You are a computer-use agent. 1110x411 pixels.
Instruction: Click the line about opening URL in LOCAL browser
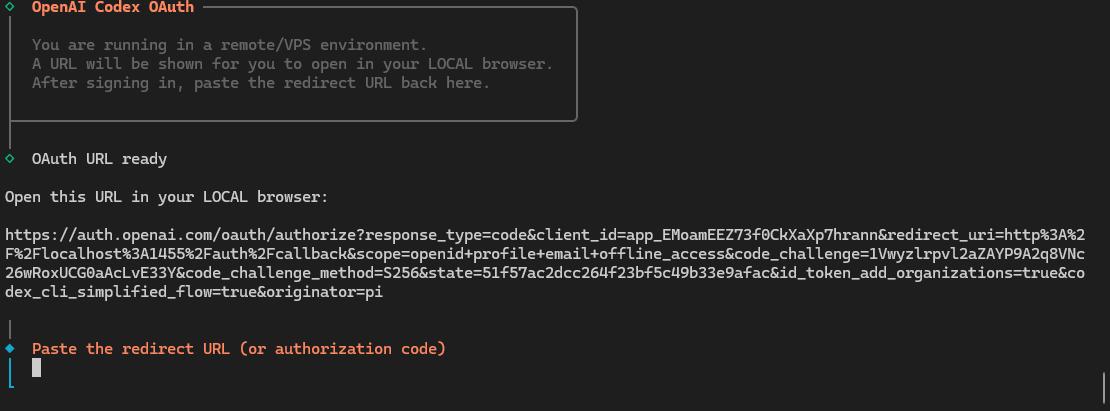[x=292, y=64]
